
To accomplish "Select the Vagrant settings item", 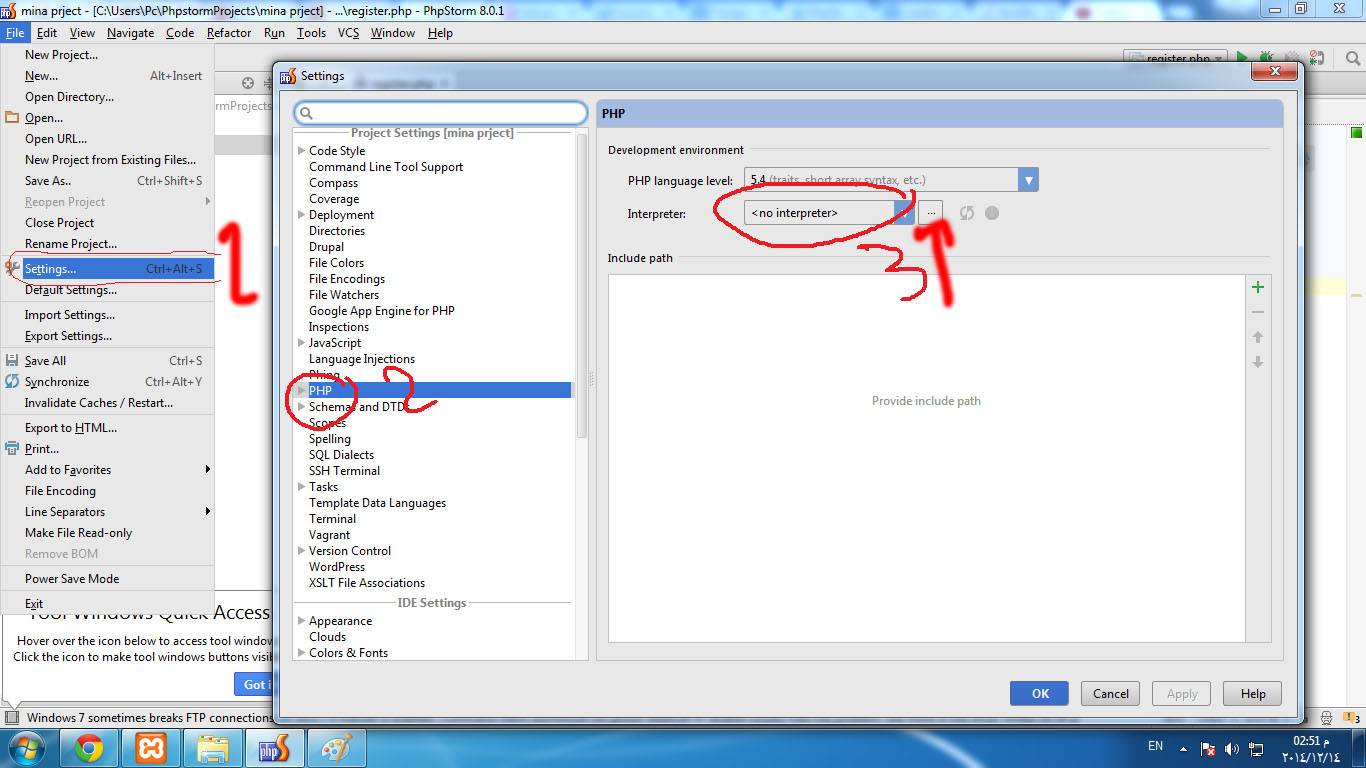I will pyautogui.click(x=329, y=535).
